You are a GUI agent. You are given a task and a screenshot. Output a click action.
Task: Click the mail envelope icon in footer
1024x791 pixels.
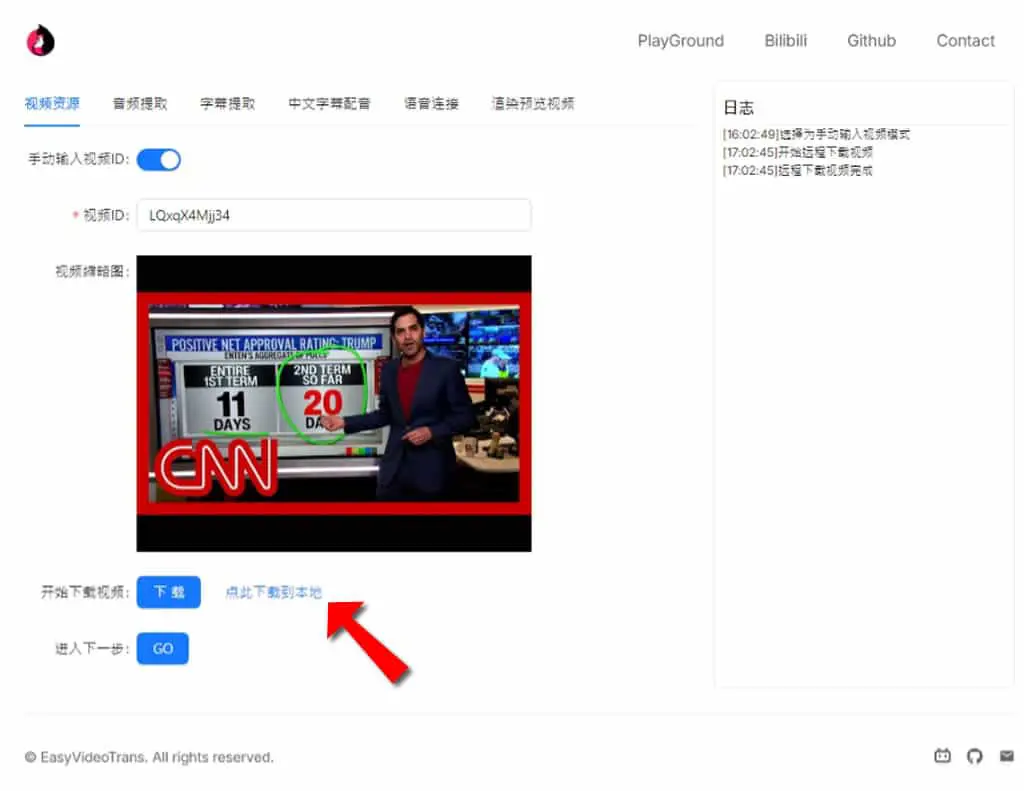coord(1006,756)
